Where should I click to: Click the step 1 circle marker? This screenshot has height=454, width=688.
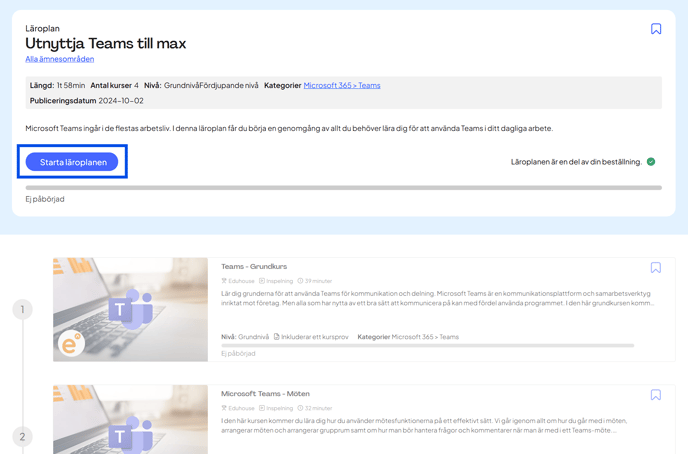(x=23, y=310)
